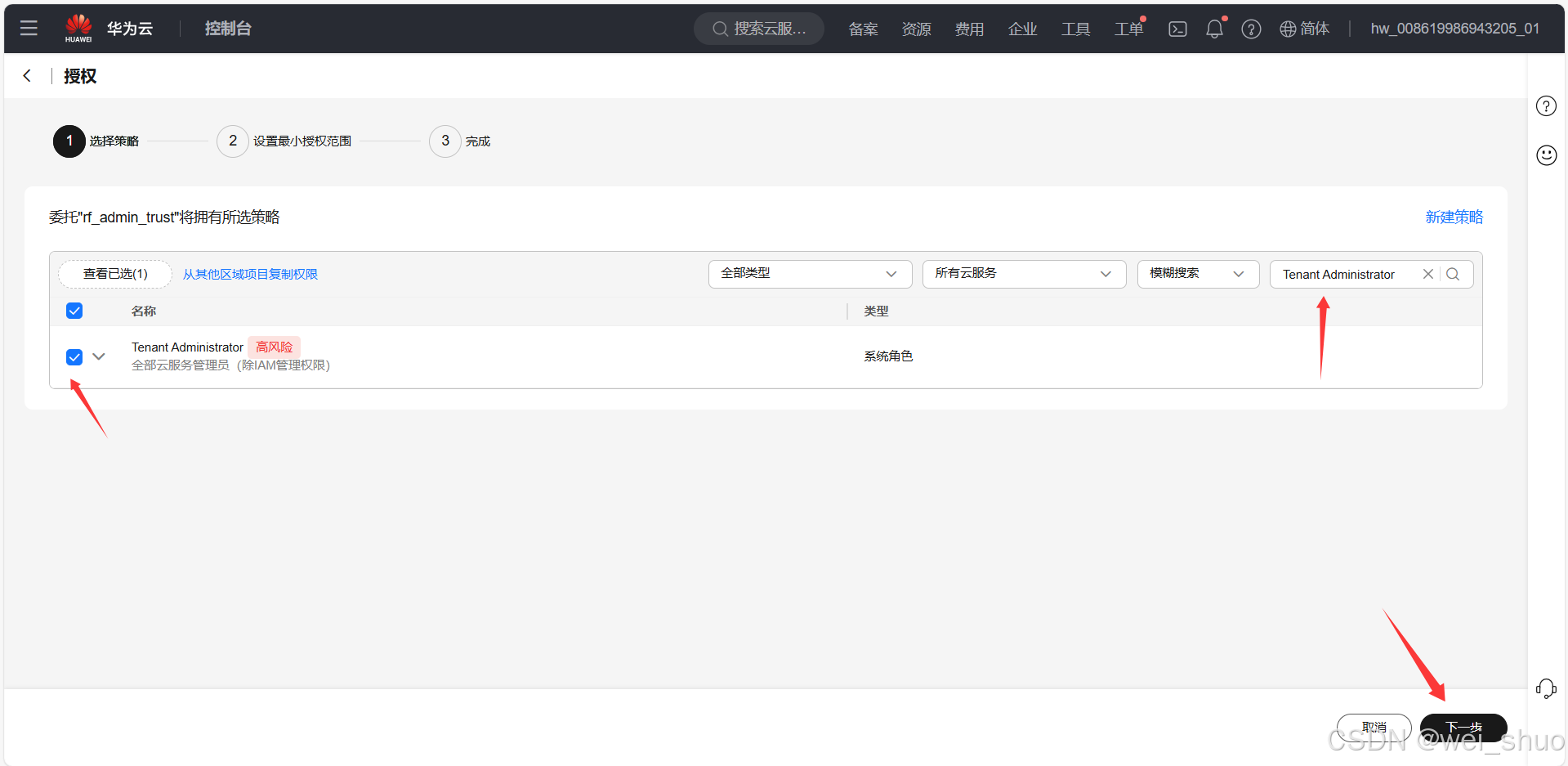Click 从其他区域项目复制权限 link
The width and height of the screenshot is (1568, 766).
pyautogui.click(x=250, y=274)
